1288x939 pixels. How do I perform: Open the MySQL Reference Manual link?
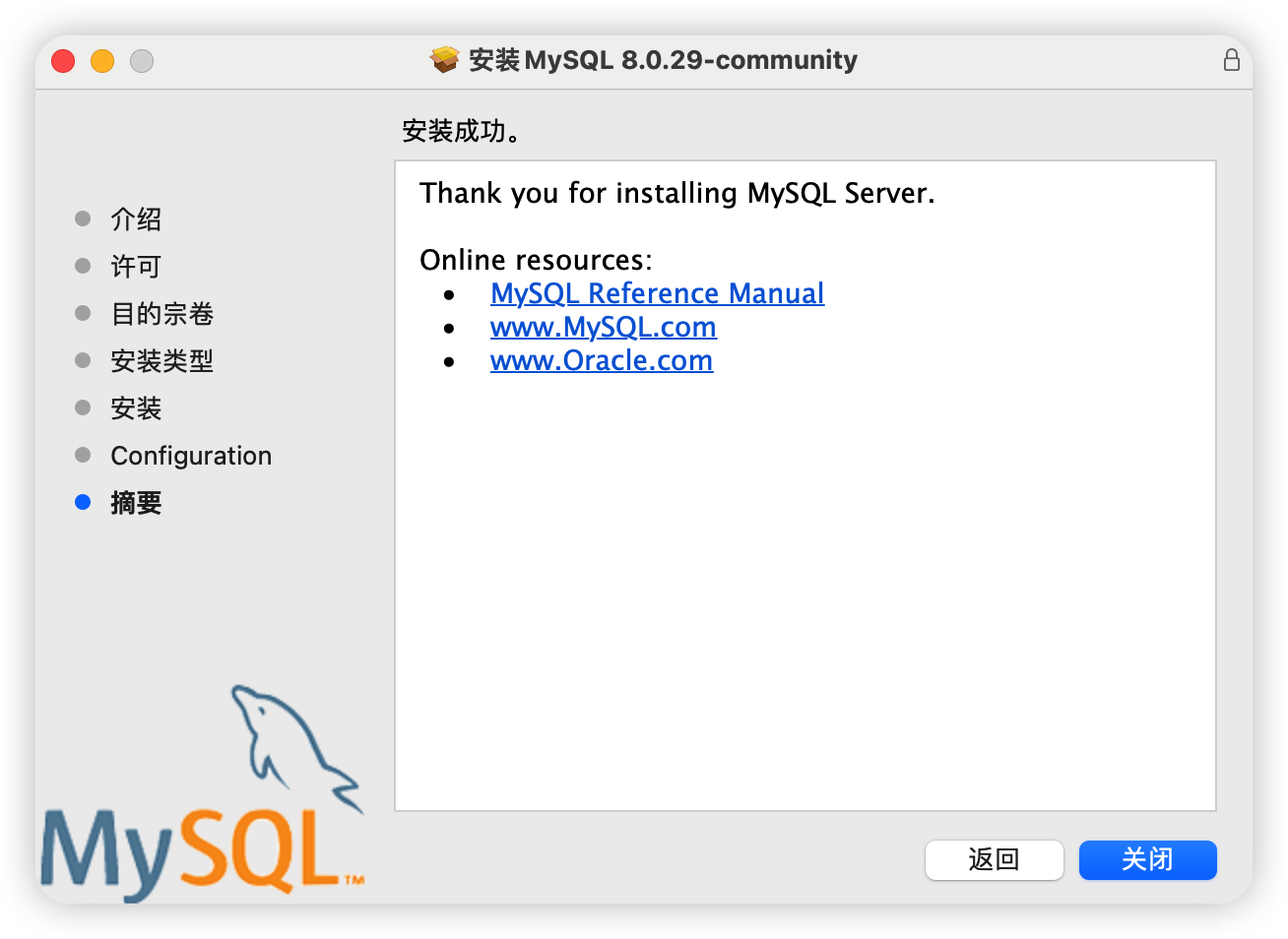pos(657,293)
